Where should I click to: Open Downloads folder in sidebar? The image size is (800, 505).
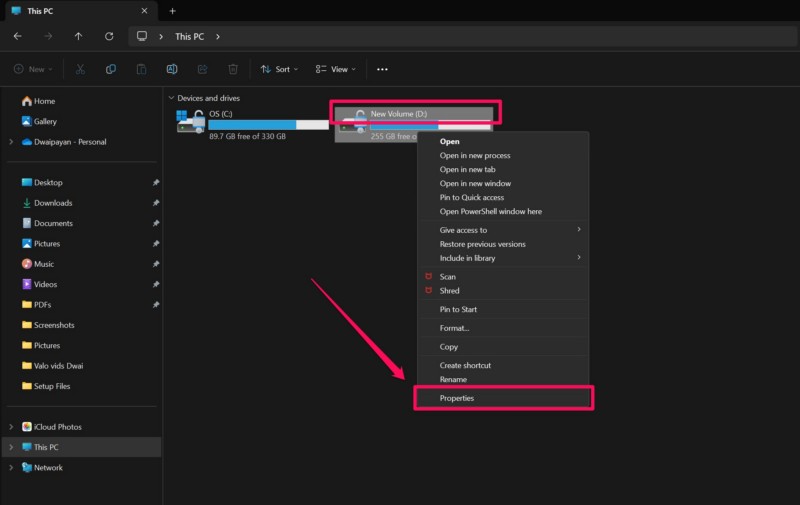coord(53,203)
